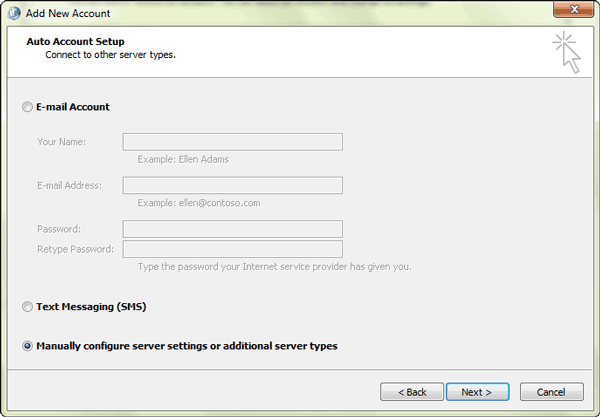
Task: Cancel the Add New Account dialog
Action: [551, 392]
